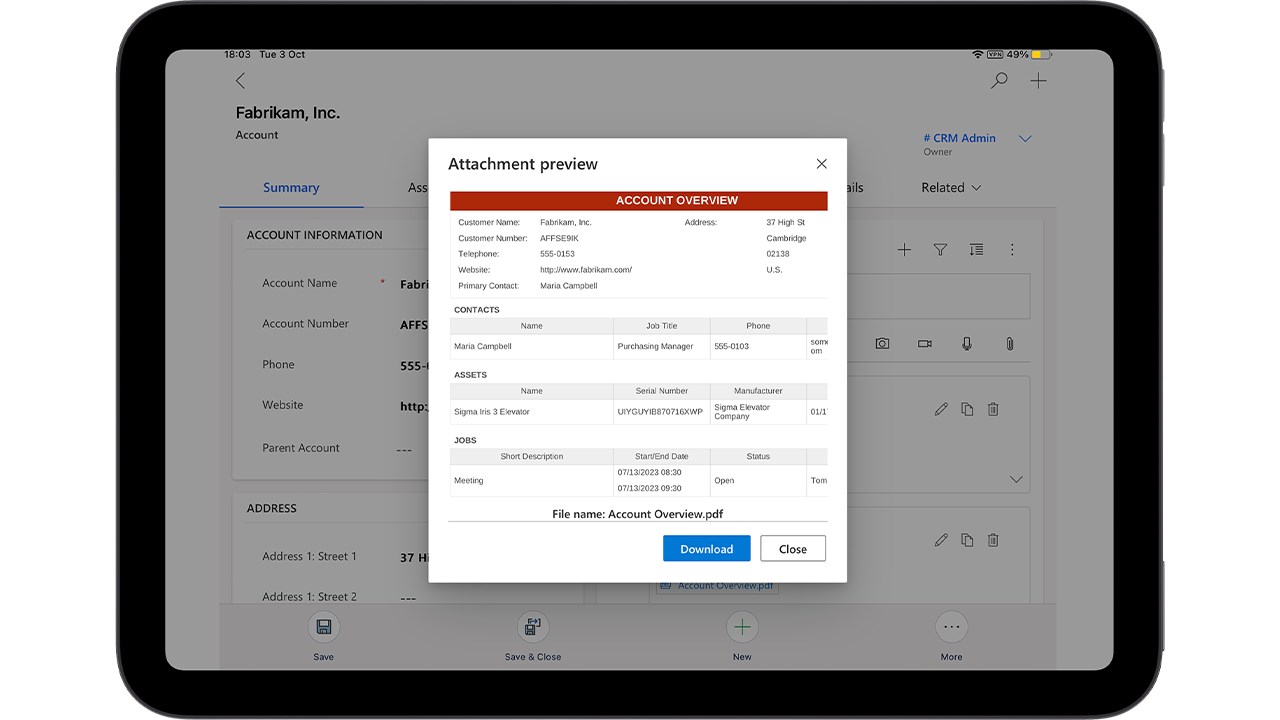Tap the plus icon in top header
1280x720 pixels.
(x=1038, y=81)
